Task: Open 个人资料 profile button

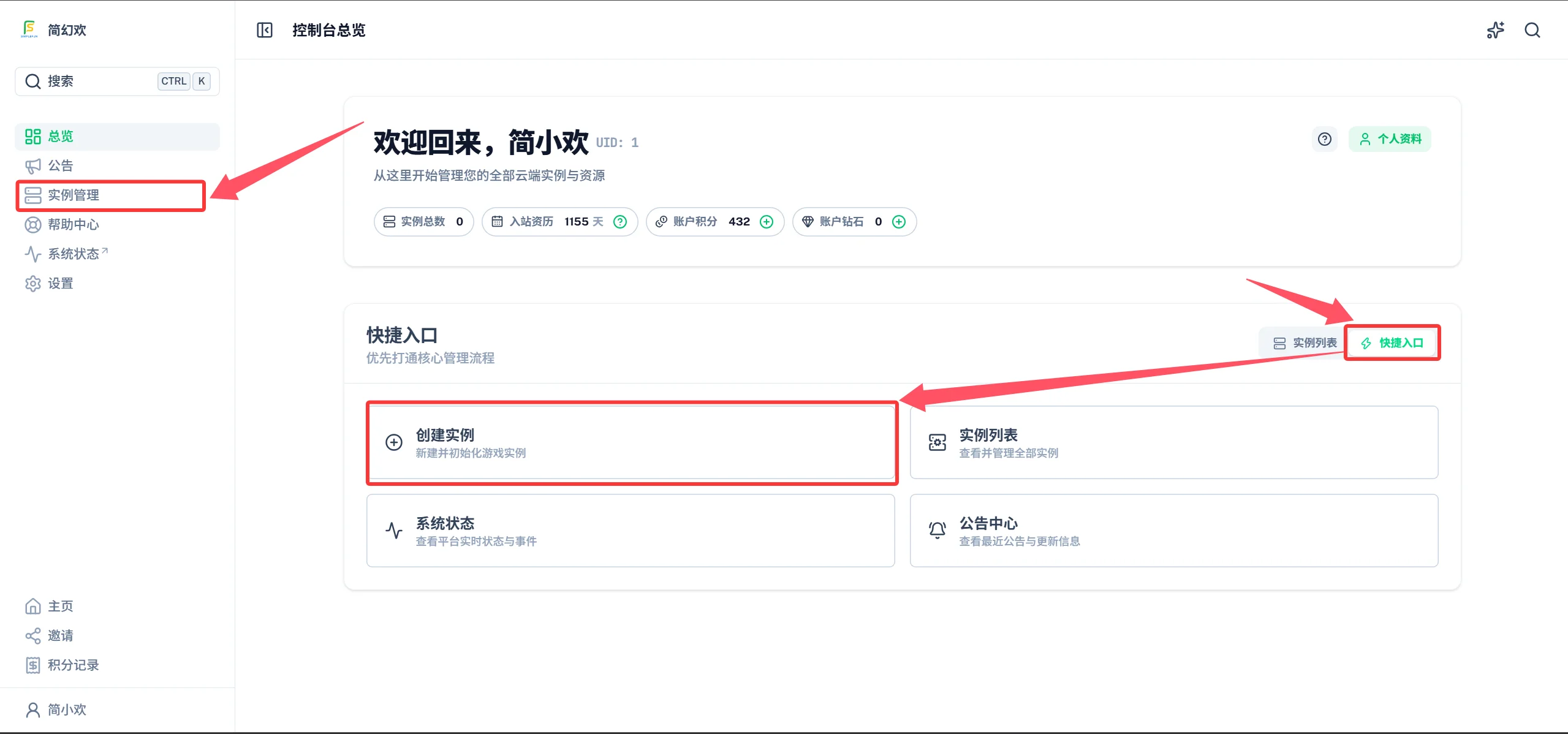Action: 1390,139
